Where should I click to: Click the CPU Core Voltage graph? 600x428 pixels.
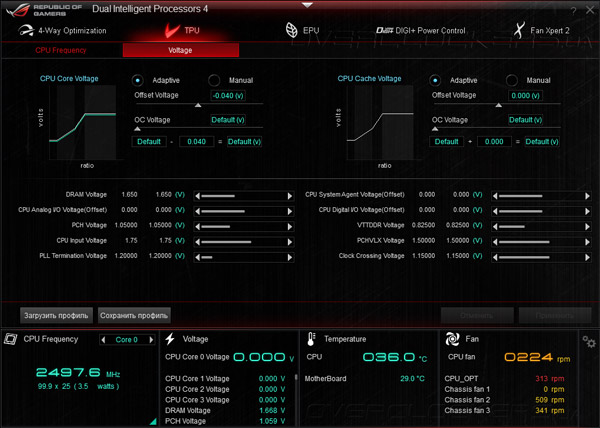click(x=83, y=122)
